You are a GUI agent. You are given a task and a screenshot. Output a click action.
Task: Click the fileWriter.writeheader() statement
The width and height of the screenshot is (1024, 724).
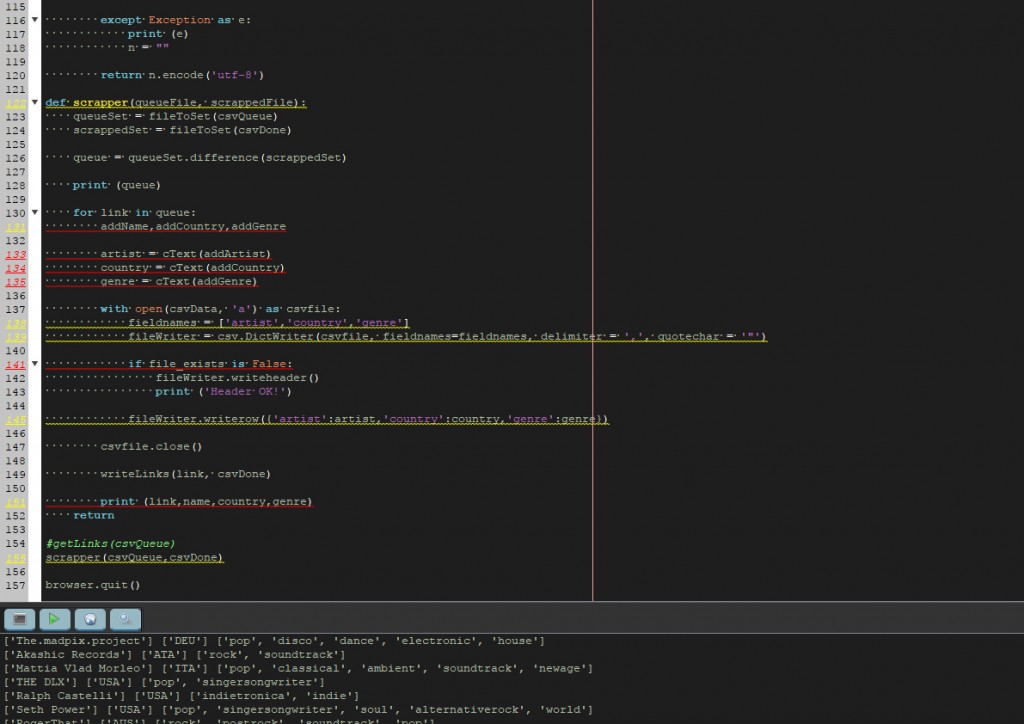tap(237, 378)
